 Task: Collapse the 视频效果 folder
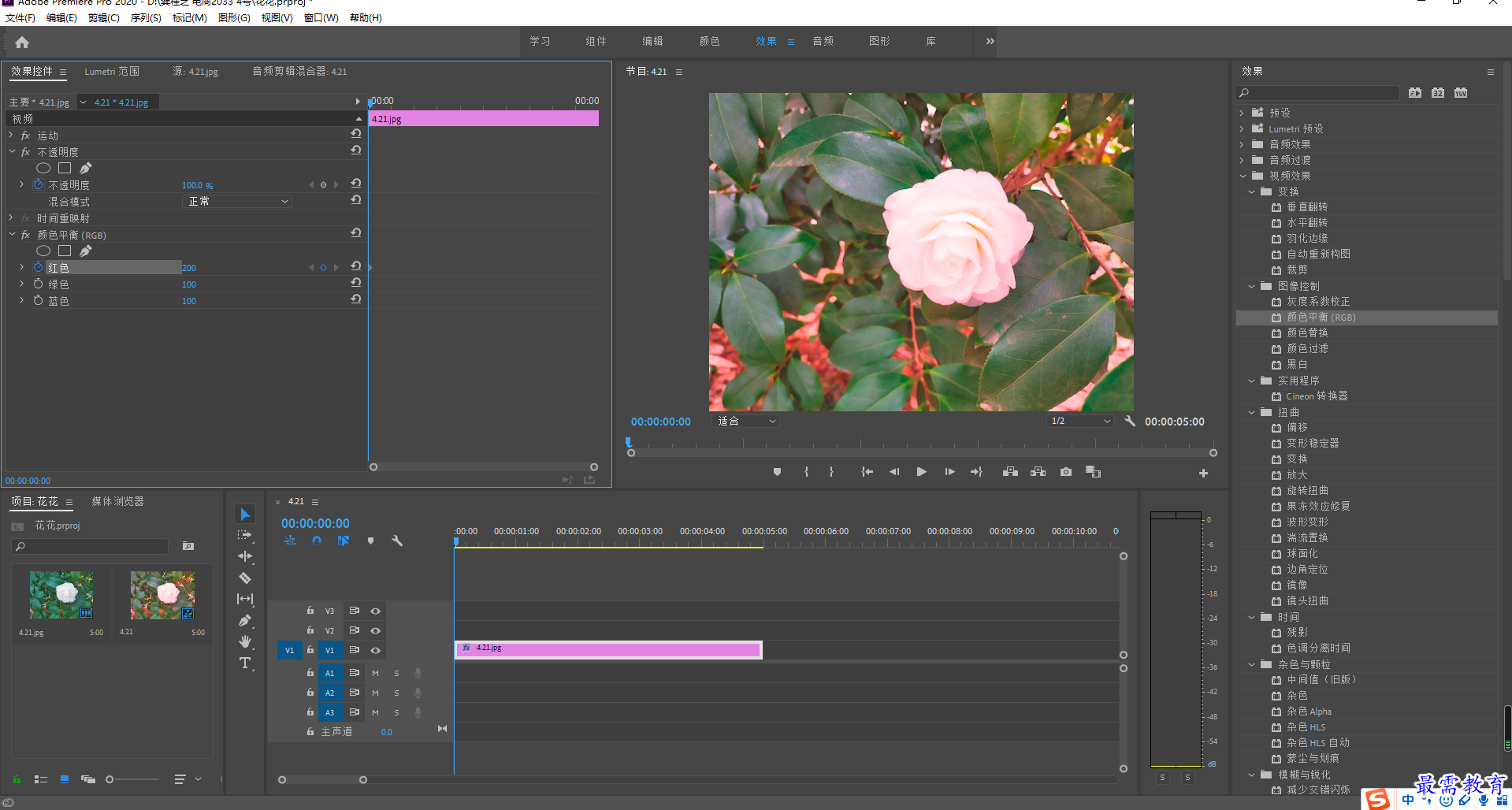pyautogui.click(x=1243, y=176)
